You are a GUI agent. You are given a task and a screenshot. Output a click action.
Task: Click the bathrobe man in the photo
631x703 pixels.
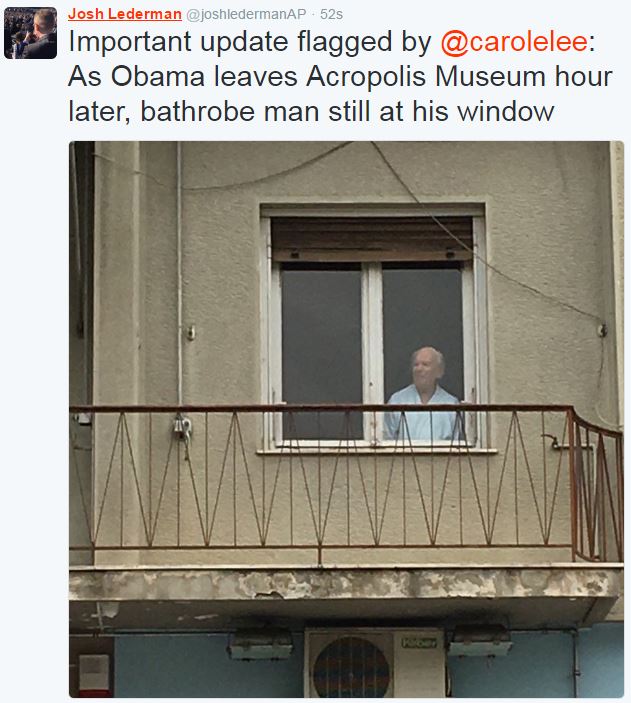(423, 394)
